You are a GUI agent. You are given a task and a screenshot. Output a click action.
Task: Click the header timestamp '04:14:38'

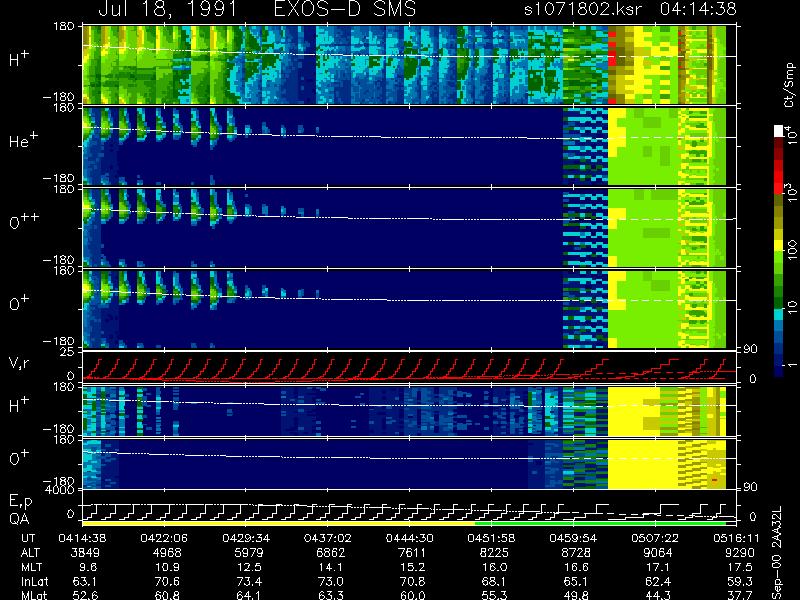point(698,9)
